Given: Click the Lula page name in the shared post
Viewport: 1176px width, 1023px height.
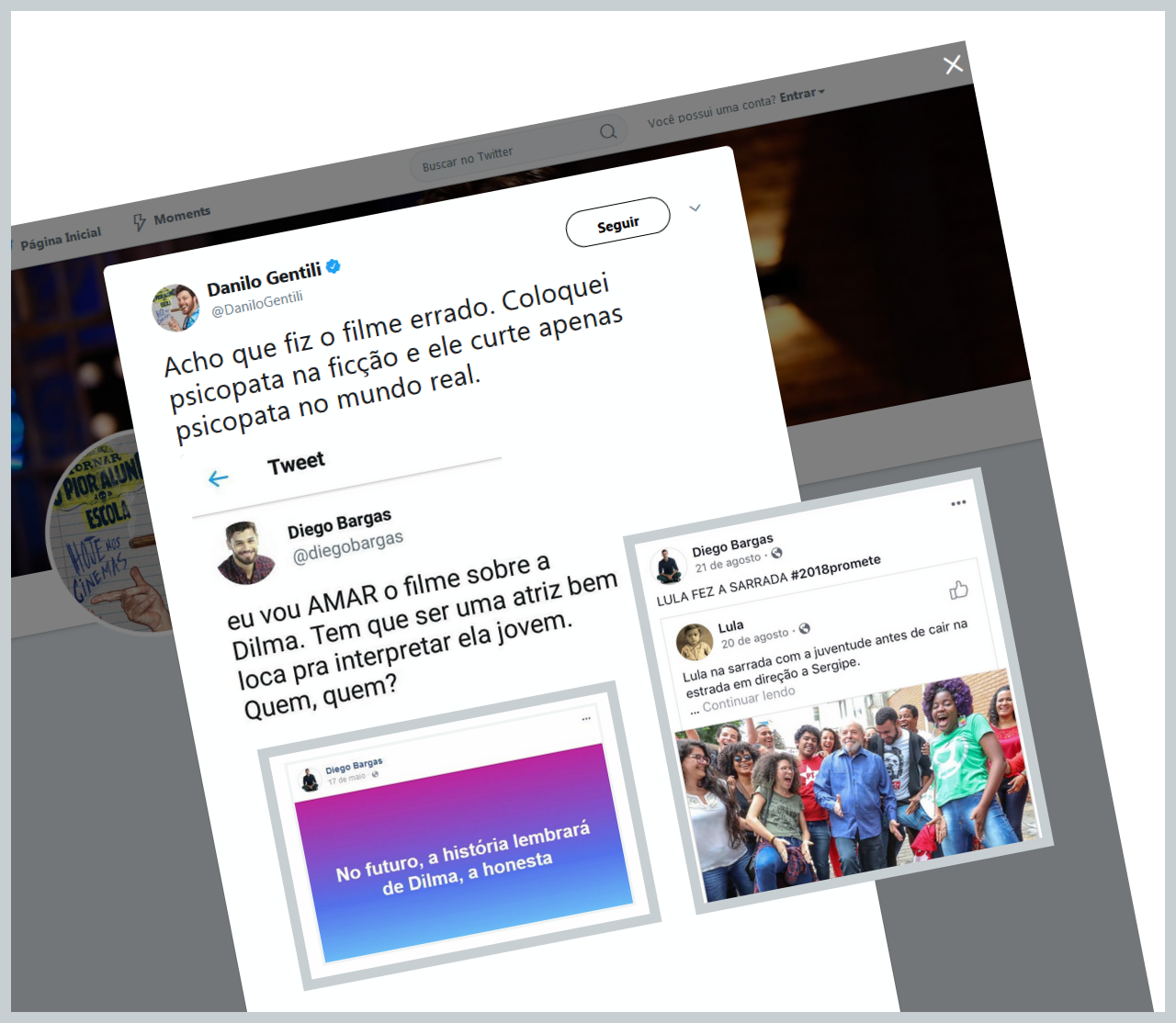Looking at the screenshot, I should click(x=731, y=626).
